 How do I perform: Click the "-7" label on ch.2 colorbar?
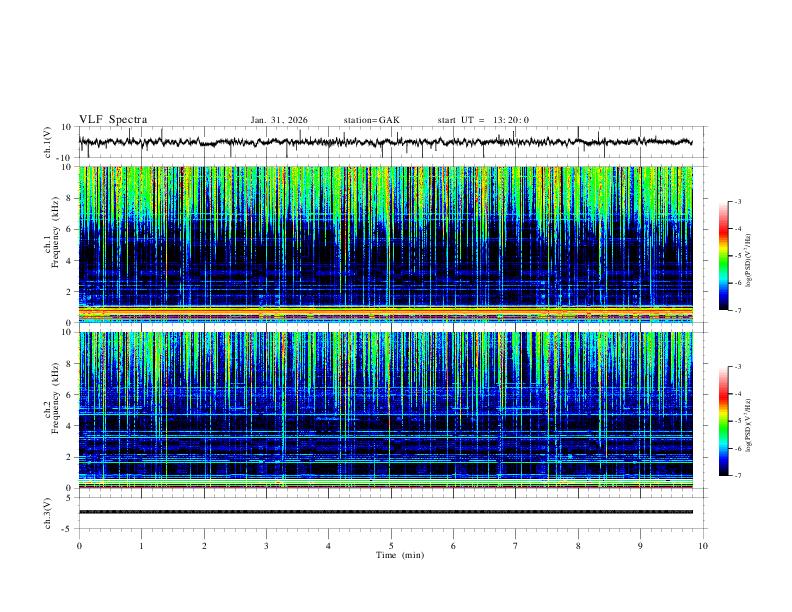pyautogui.click(x=737, y=476)
